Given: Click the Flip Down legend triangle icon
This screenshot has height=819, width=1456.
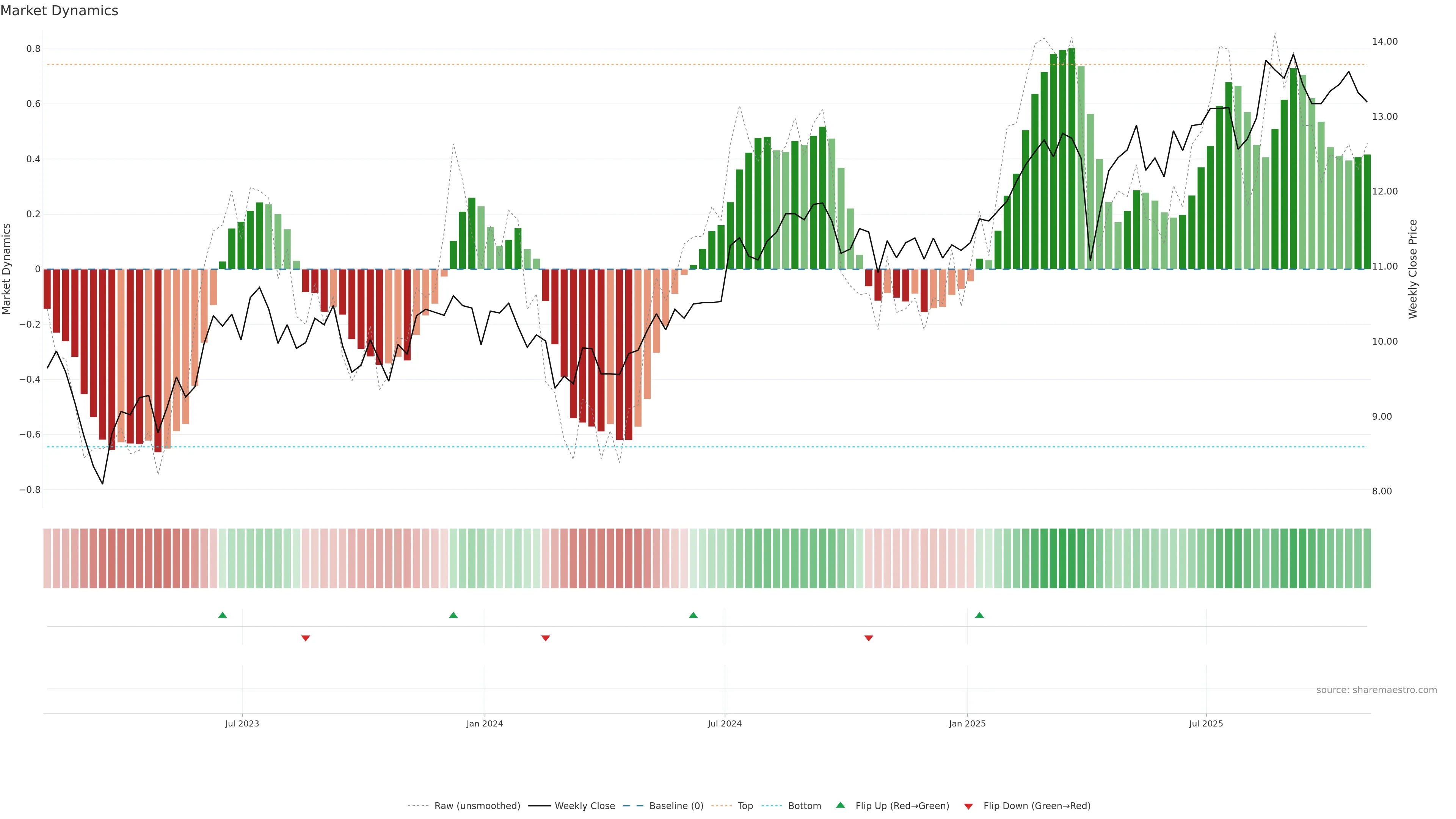Looking at the screenshot, I should pyautogui.click(x=968, y=806).
